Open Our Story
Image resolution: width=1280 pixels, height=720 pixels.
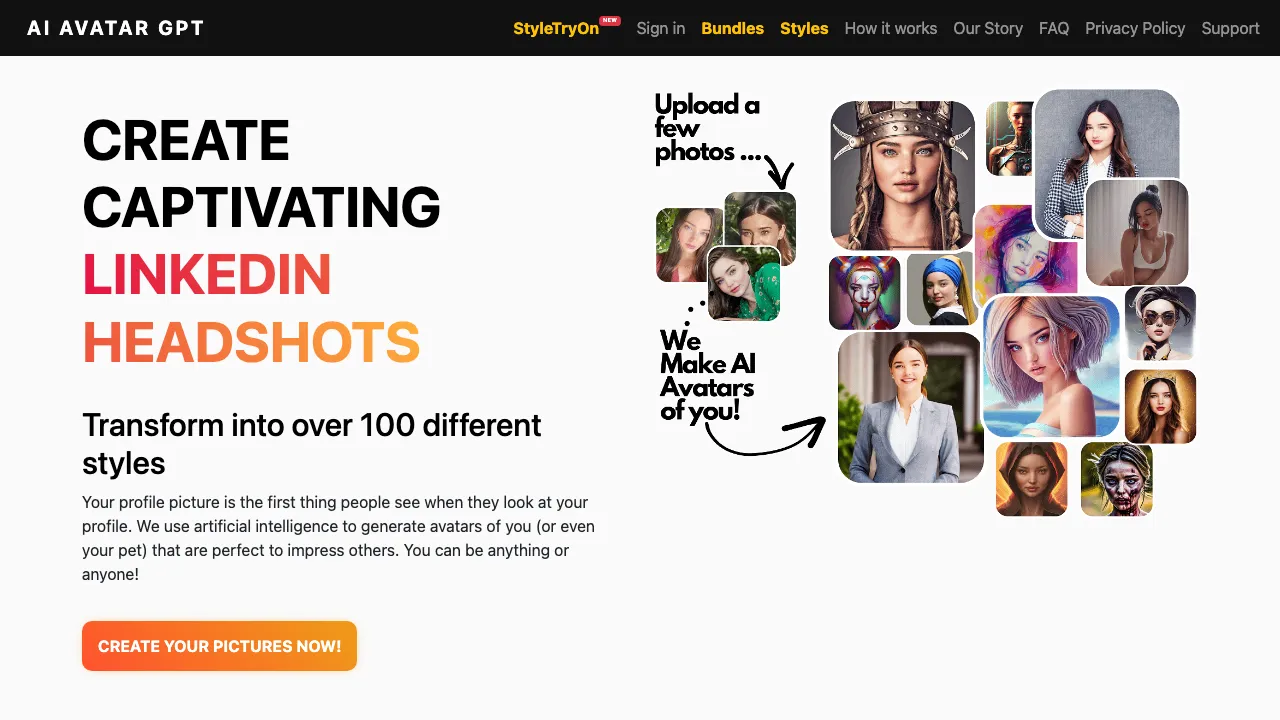pos(988,28)
